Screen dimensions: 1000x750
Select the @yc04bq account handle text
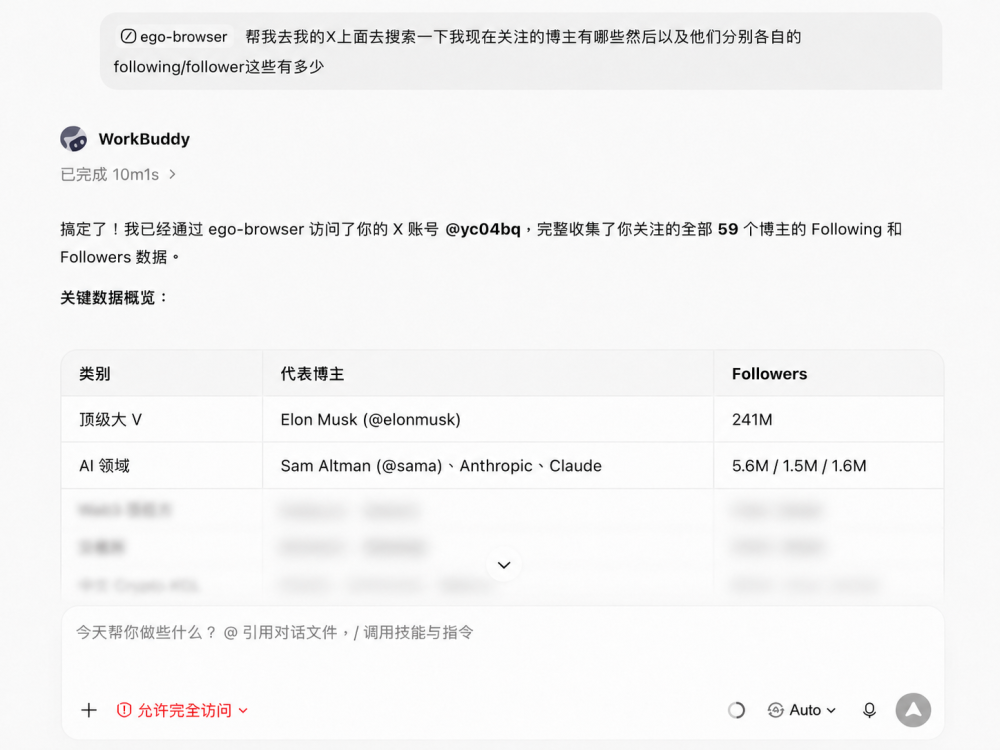[483, 229]
